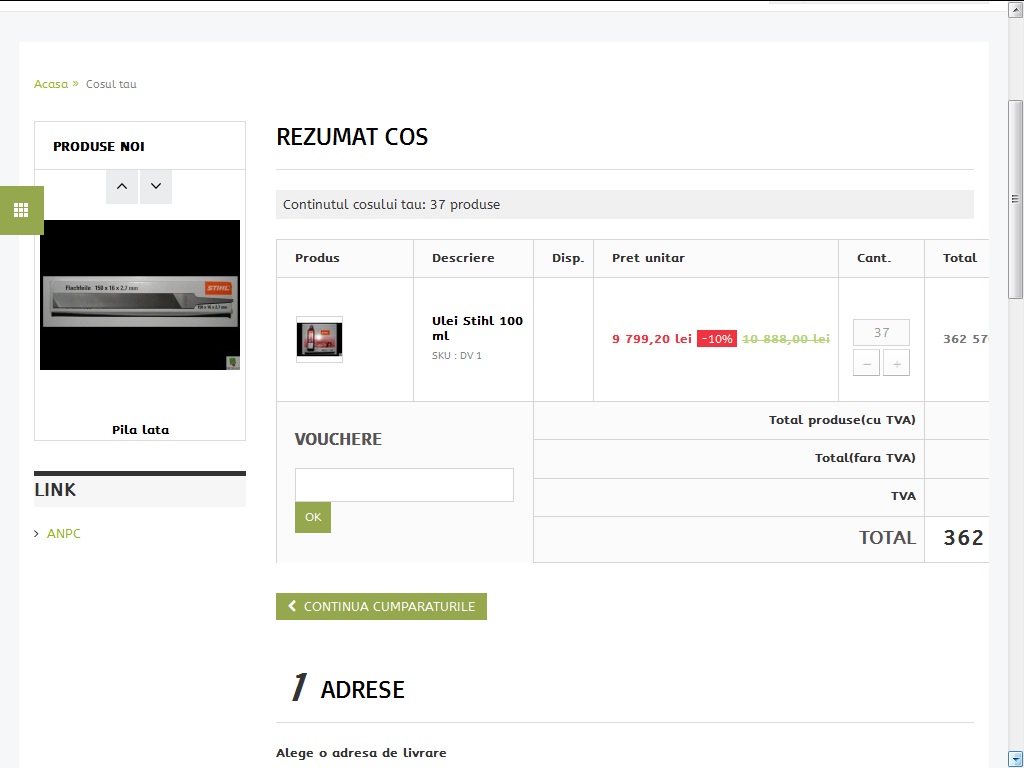This screenshot has height=768, width=1024.
Task: Show next new product with down arrow
Action: (156, 187)
